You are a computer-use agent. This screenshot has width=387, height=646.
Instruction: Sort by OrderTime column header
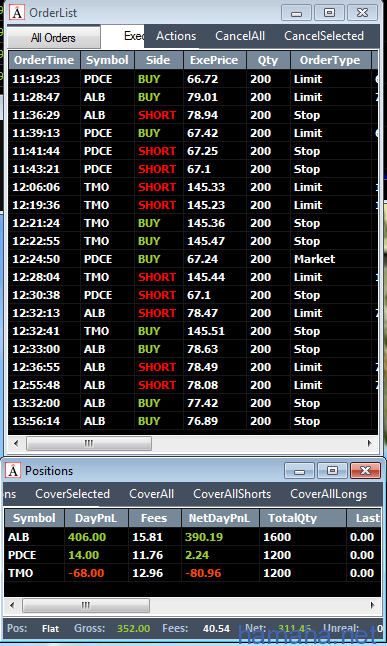[45, 60]
